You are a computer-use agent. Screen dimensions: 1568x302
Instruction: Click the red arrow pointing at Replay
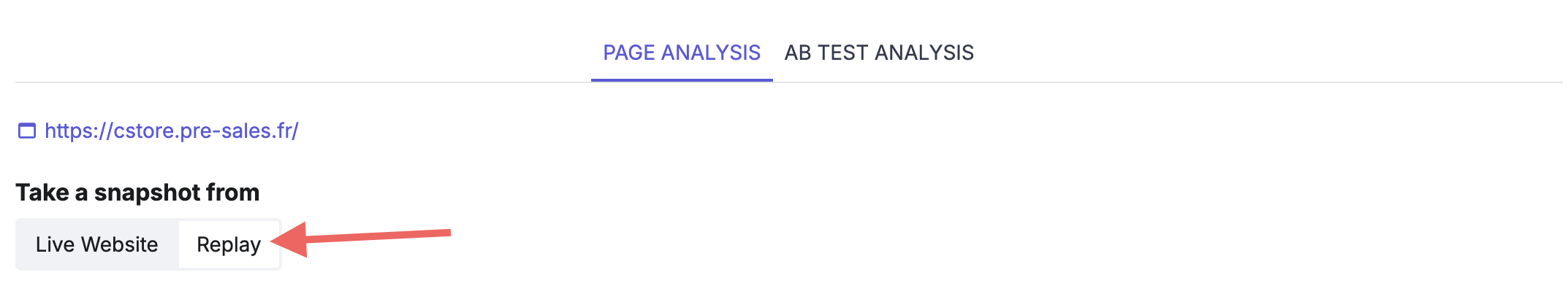pyautogui.click(x=360, y=239)
